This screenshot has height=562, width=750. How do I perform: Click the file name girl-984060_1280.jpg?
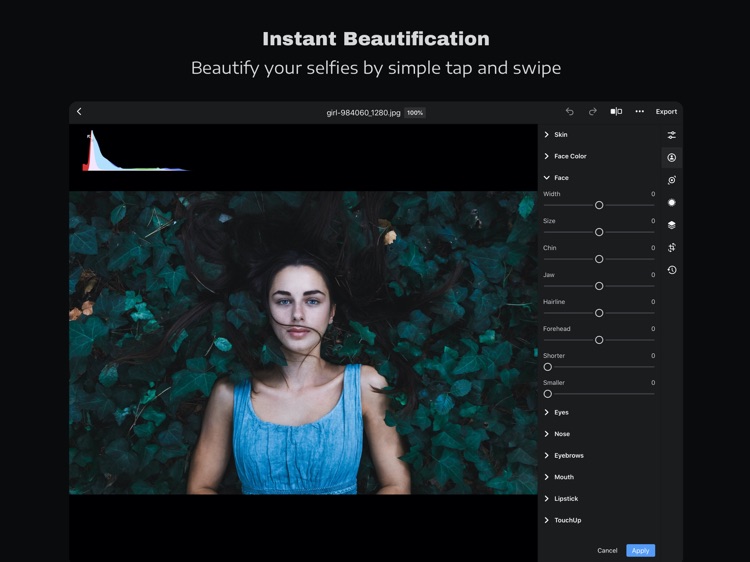pyautogui.click(x=363, y=113)
